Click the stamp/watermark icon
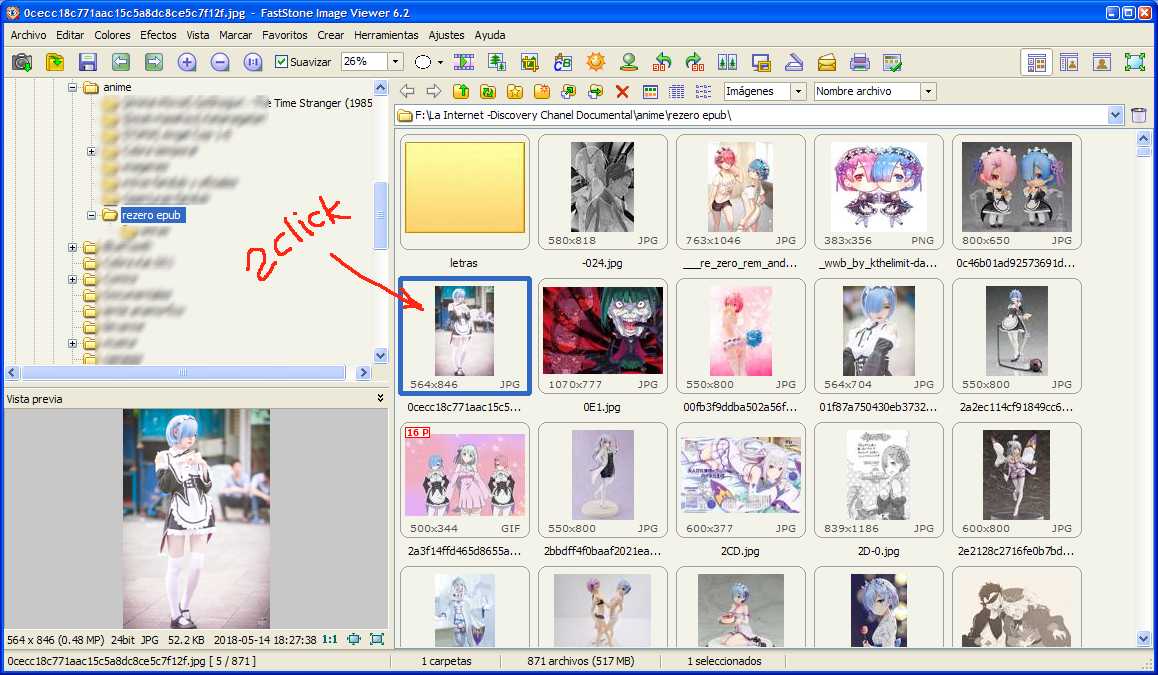The height and width of the screenshot is (675, 1158). (628, 63)
